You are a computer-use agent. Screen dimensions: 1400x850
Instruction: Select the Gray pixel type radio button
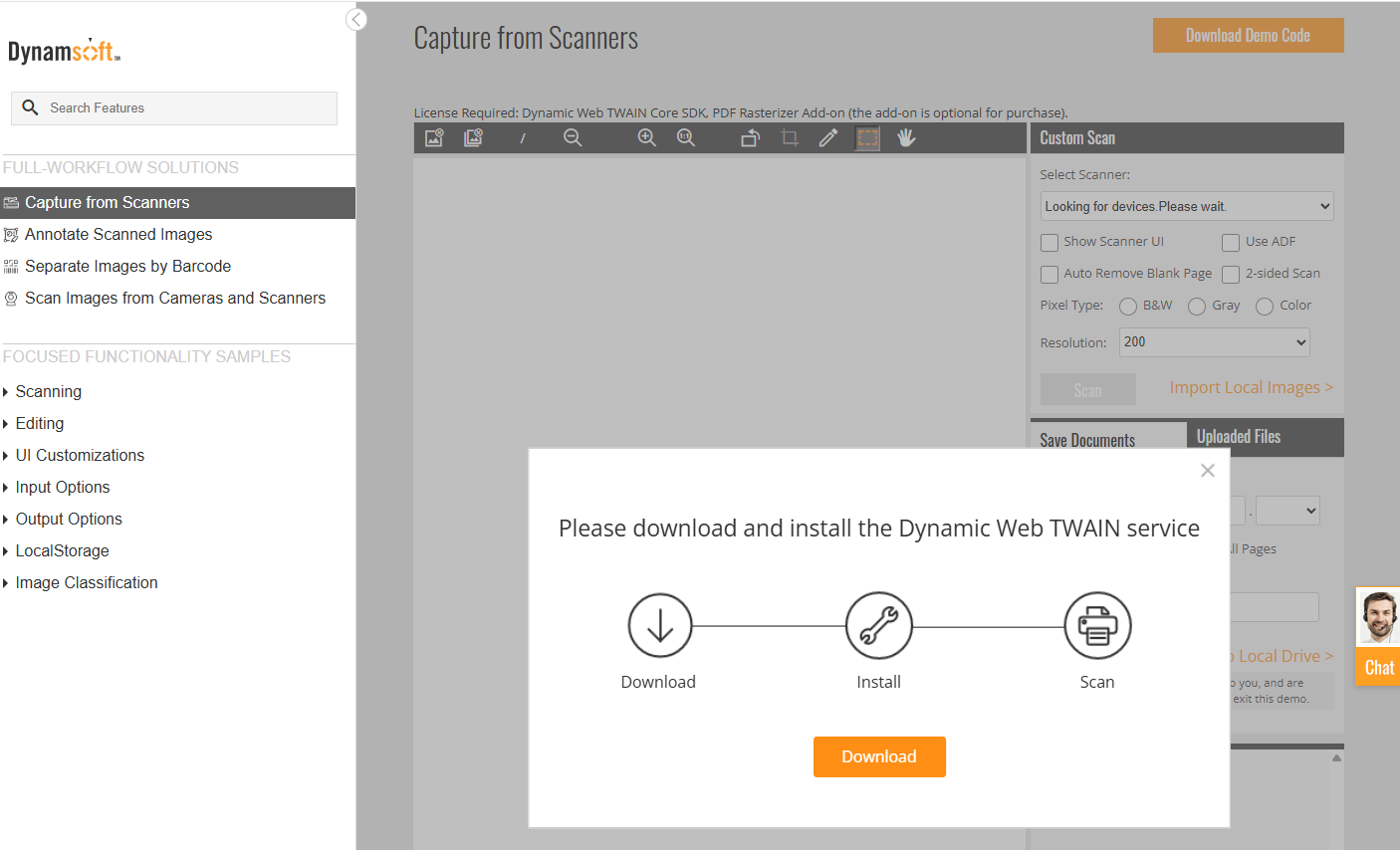1197,306
